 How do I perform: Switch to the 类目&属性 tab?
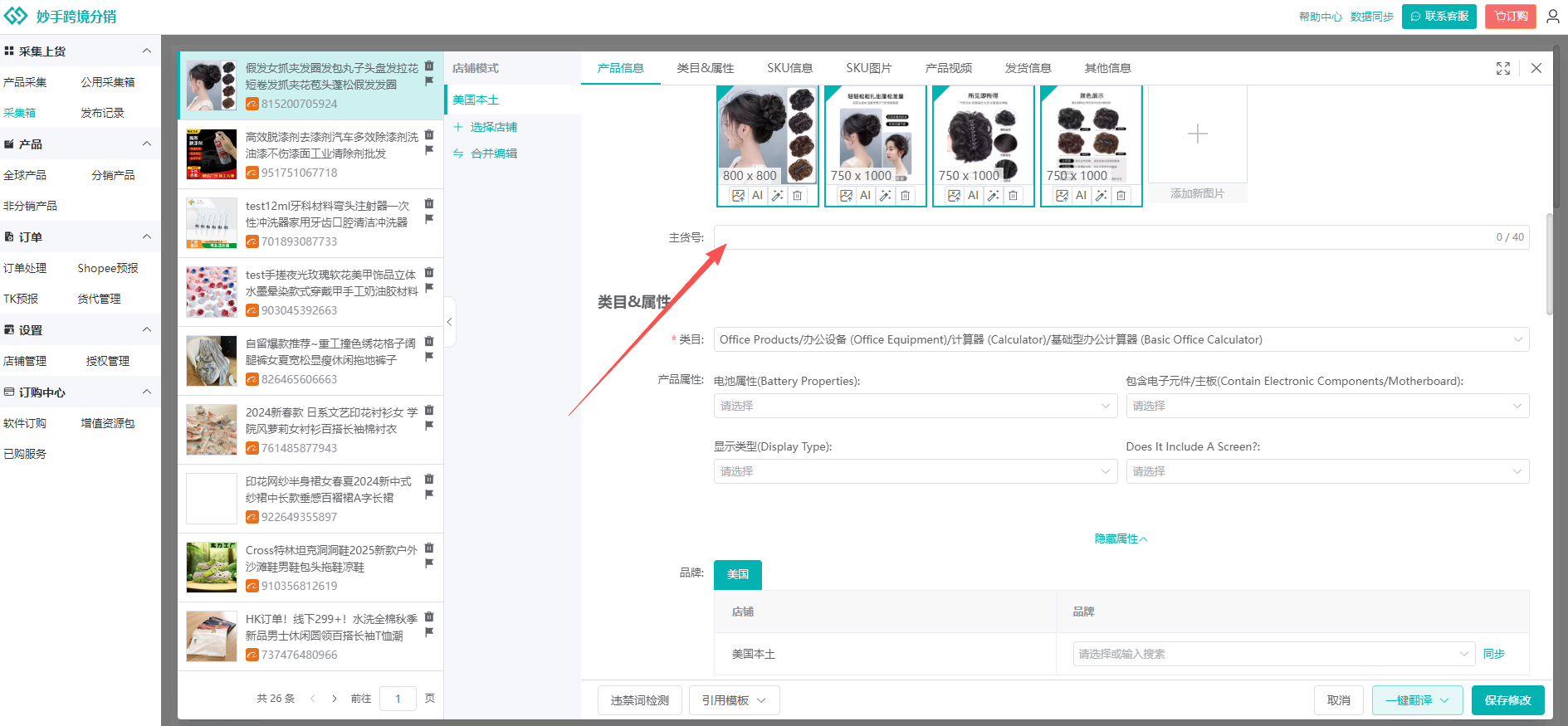706,68
